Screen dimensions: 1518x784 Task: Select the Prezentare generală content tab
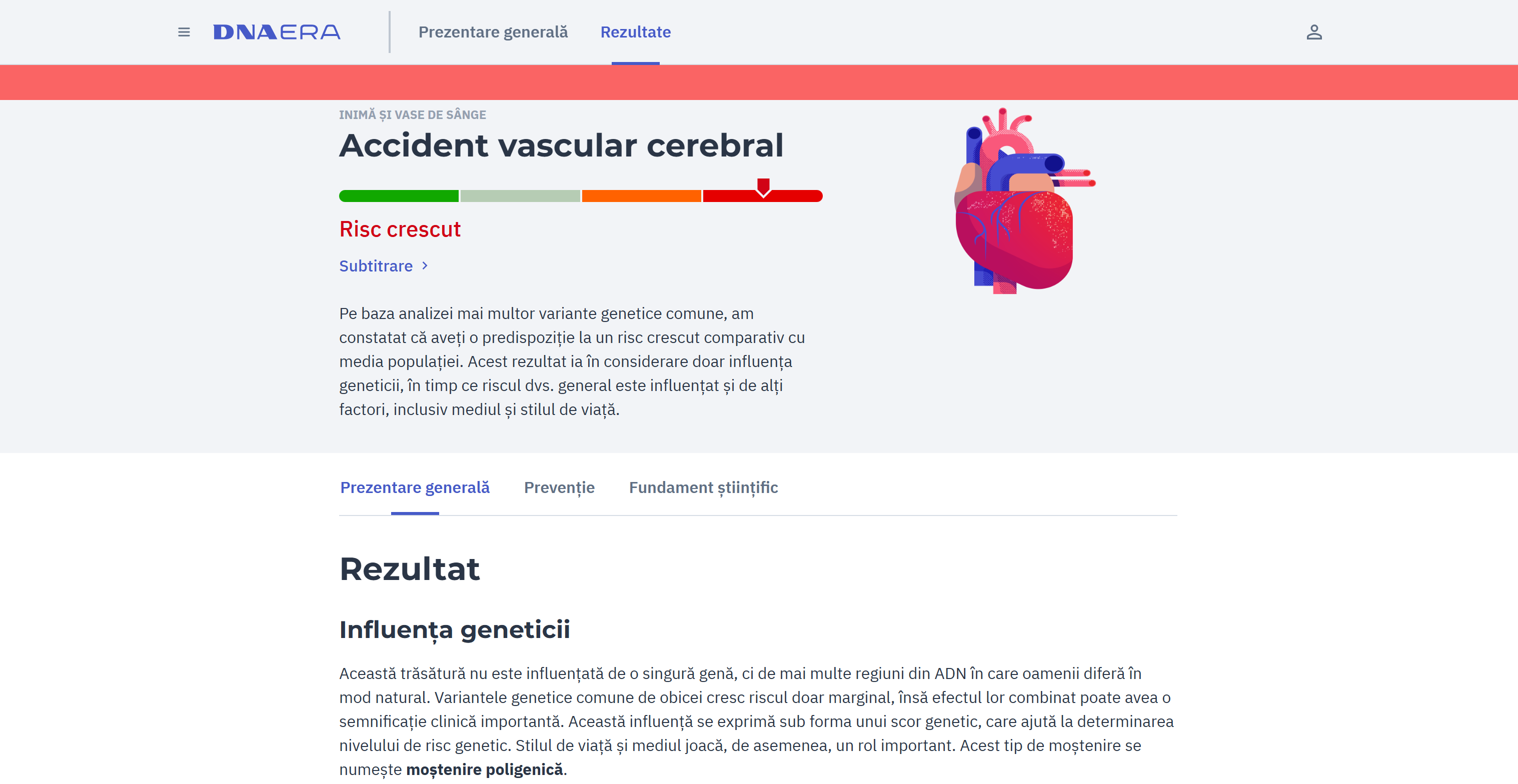coord(414,487)
